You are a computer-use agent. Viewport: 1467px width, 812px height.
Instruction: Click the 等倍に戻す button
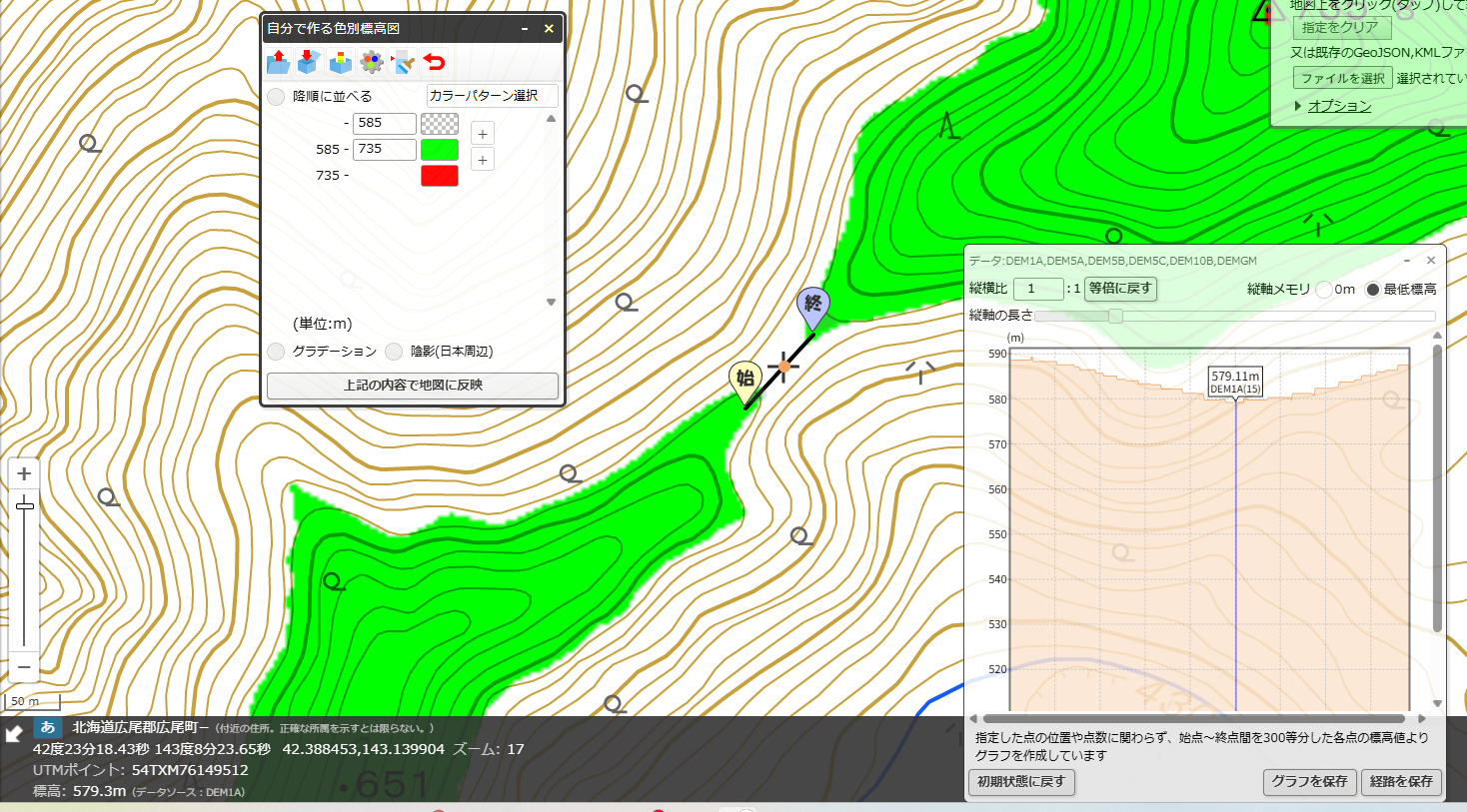pyautogui.click(x=1120, y=289)
